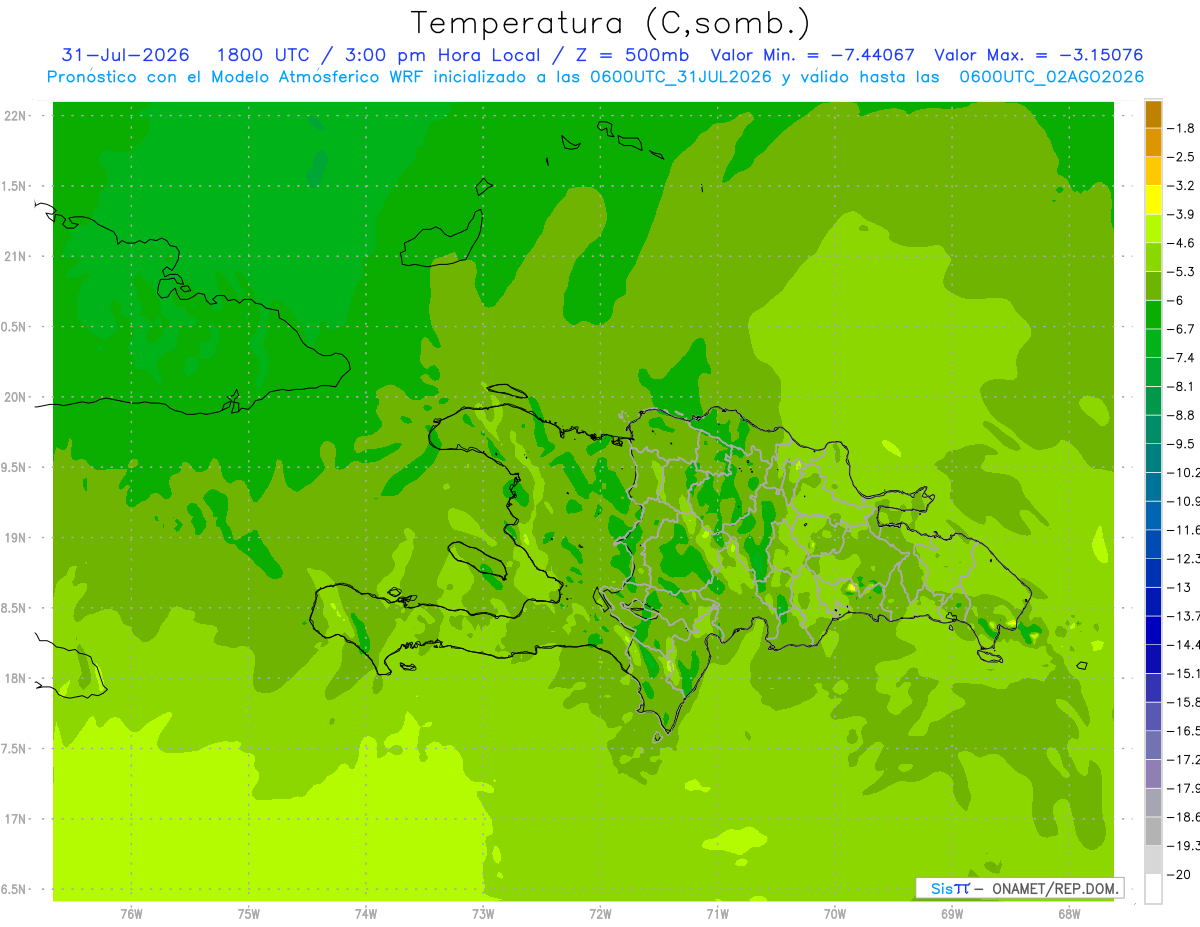Viewport: 1200px width, 927px height.
Task: Click the '68W' longitude axis label
Action: click(1069, 914)
